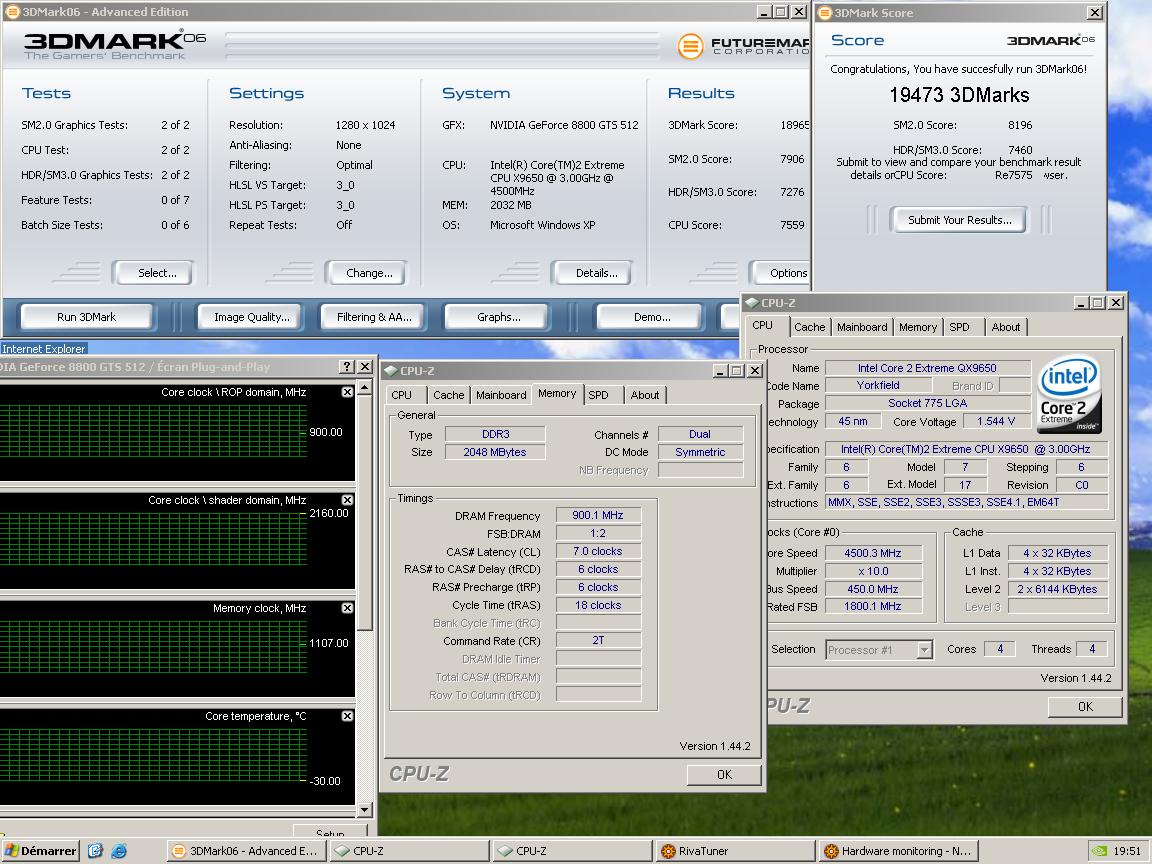
Task: Click scroll up arrow in hardware monitoring
Action: pos(364,387)
